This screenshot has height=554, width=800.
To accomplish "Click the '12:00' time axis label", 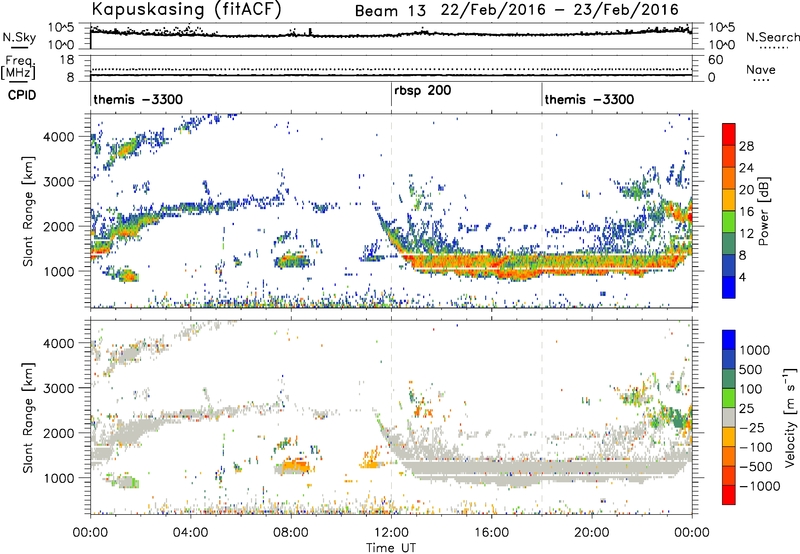I will (x=391, y=533).
